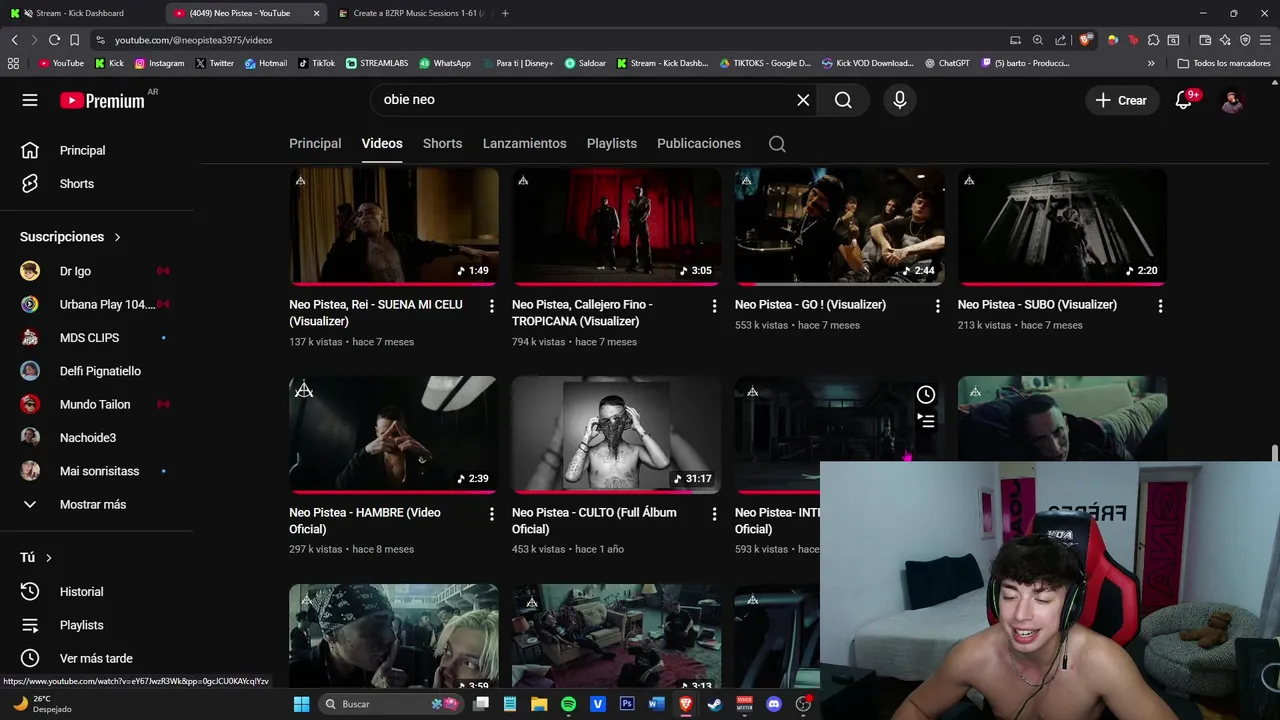Open the Twitter bookmark
This screenshot has width=1280, height=720.
[x=214, y=63]
